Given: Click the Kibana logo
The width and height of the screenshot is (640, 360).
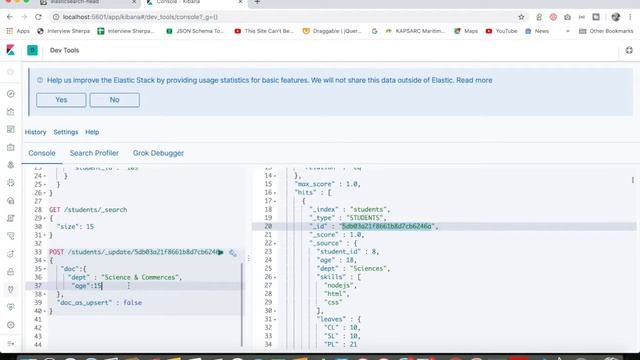Looking at the screenshot, I should (x=11, y=50).
